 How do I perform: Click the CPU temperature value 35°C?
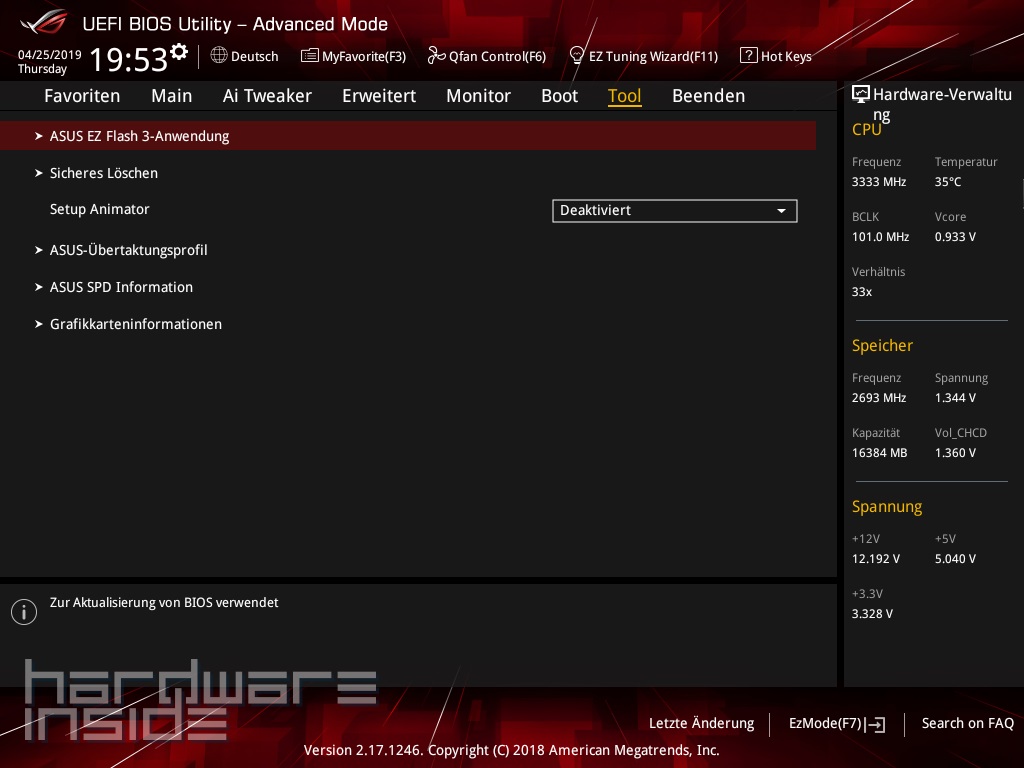pos(948,182)
